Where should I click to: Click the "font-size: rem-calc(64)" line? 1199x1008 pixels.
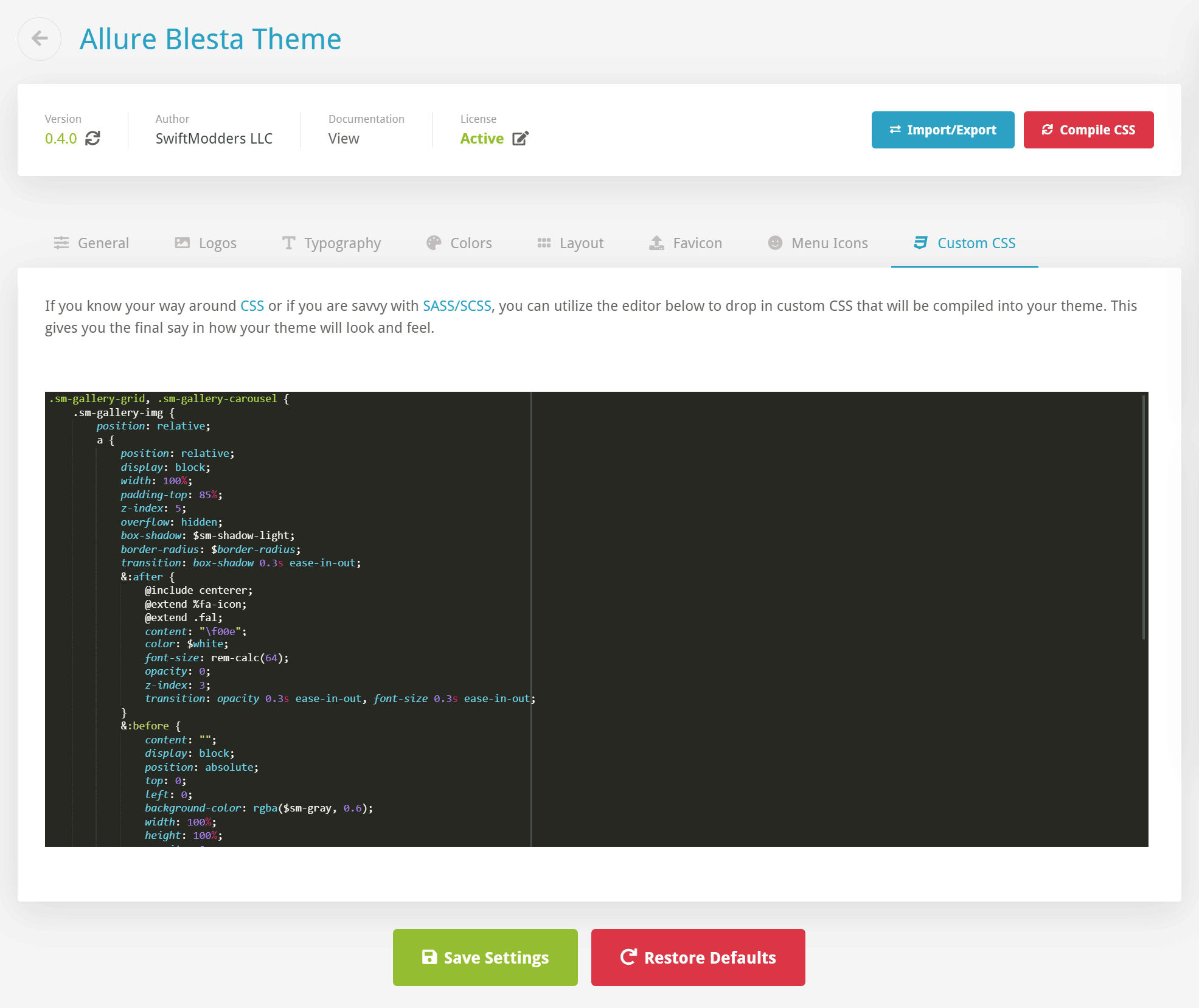pyautogui.click(x=217, y=658)
